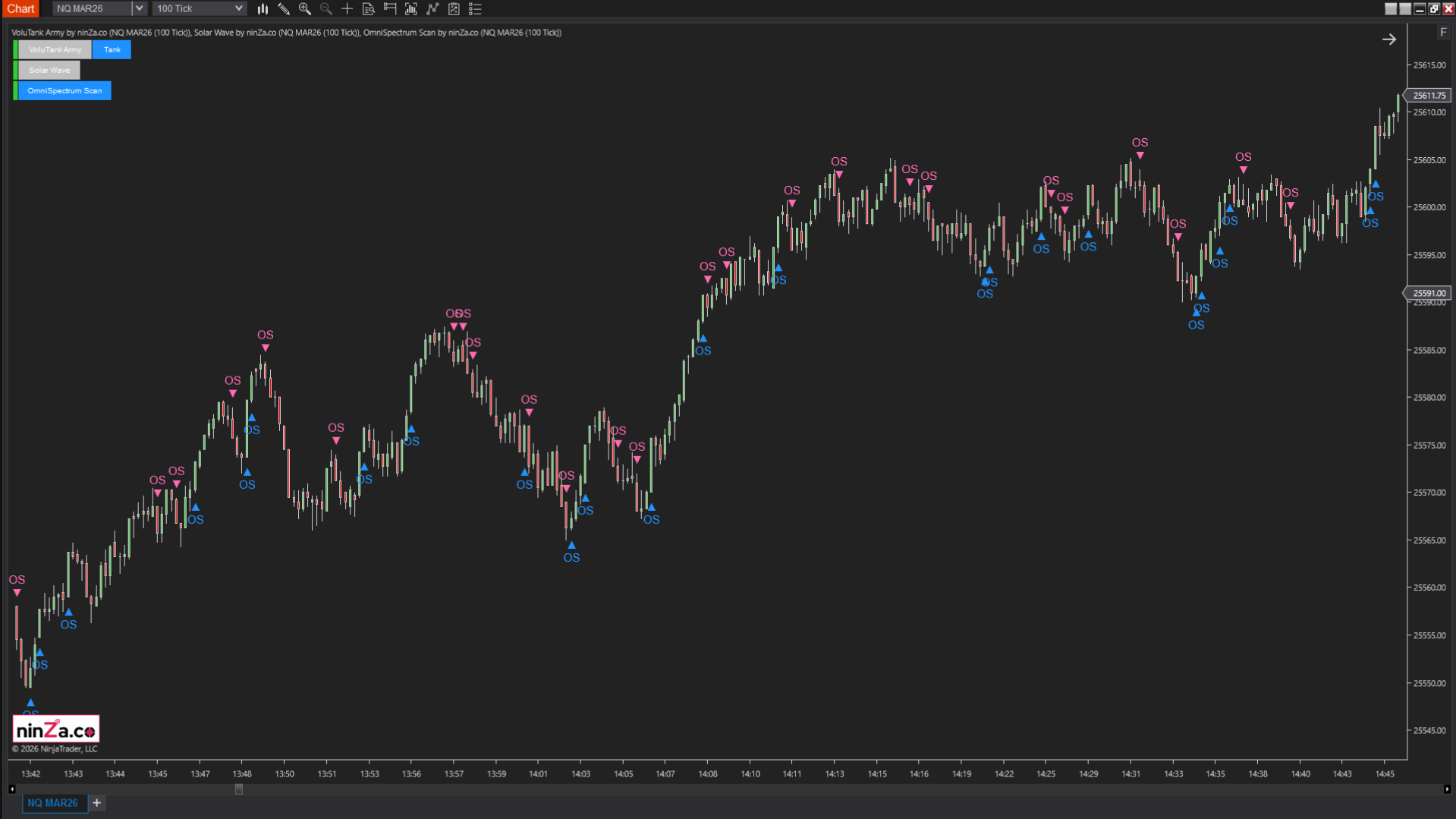Image resolution: width=1456 pixels, height=819 pixels.
Task: Click the horizontal scrollbar thumb
Action: (x=239, y=789)
